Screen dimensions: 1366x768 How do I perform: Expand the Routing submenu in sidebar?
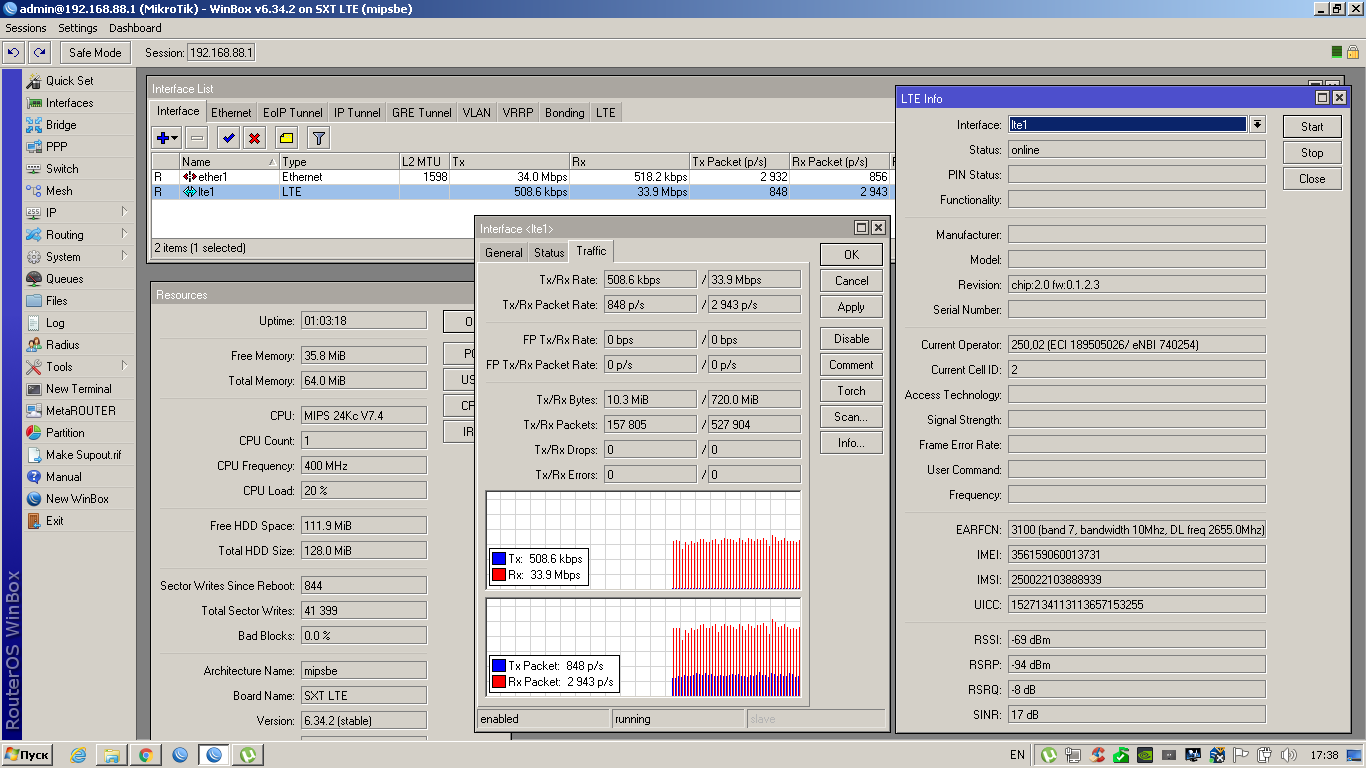tap(65, 235)
